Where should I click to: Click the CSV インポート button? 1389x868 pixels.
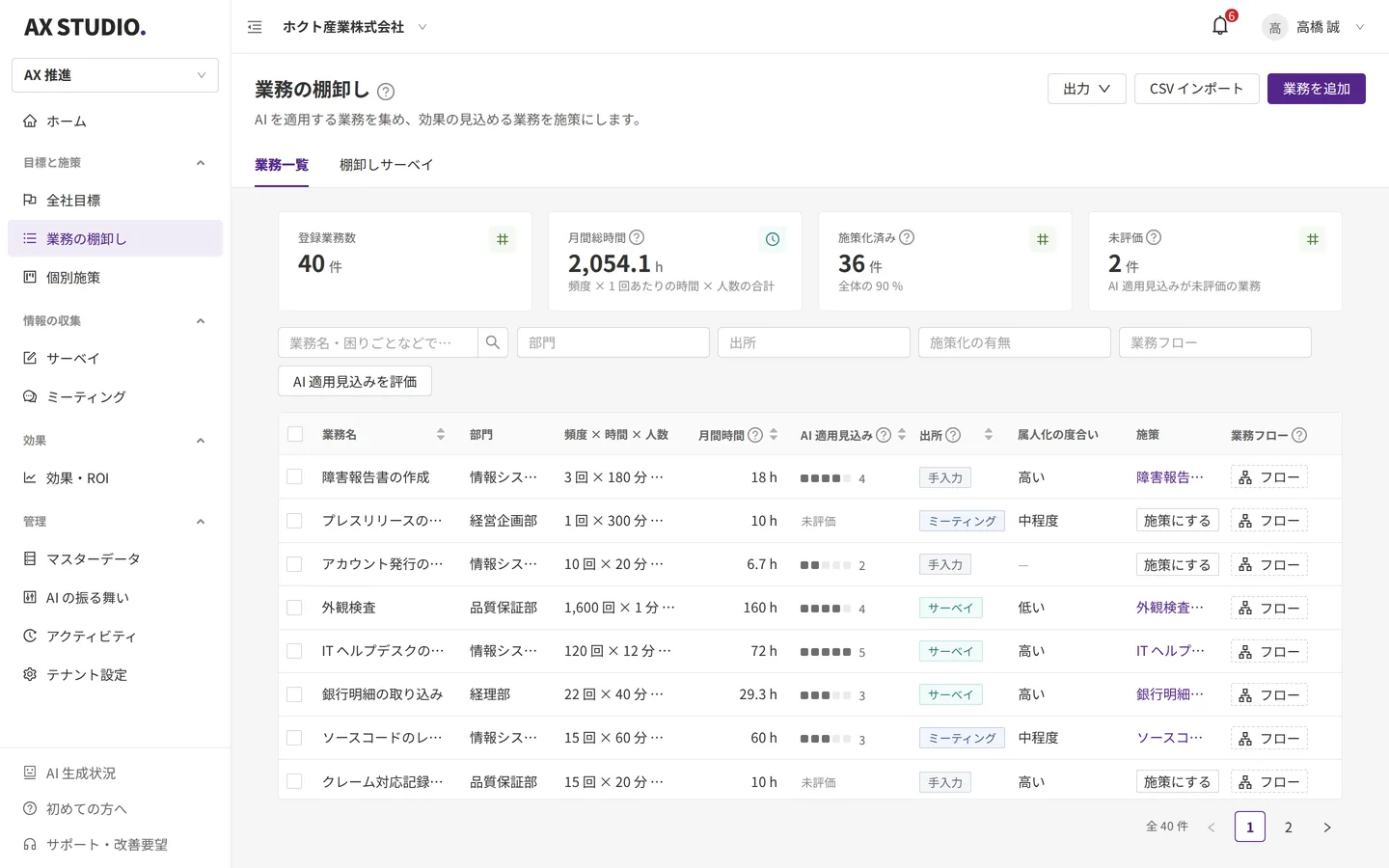(x=1197, y=89)
